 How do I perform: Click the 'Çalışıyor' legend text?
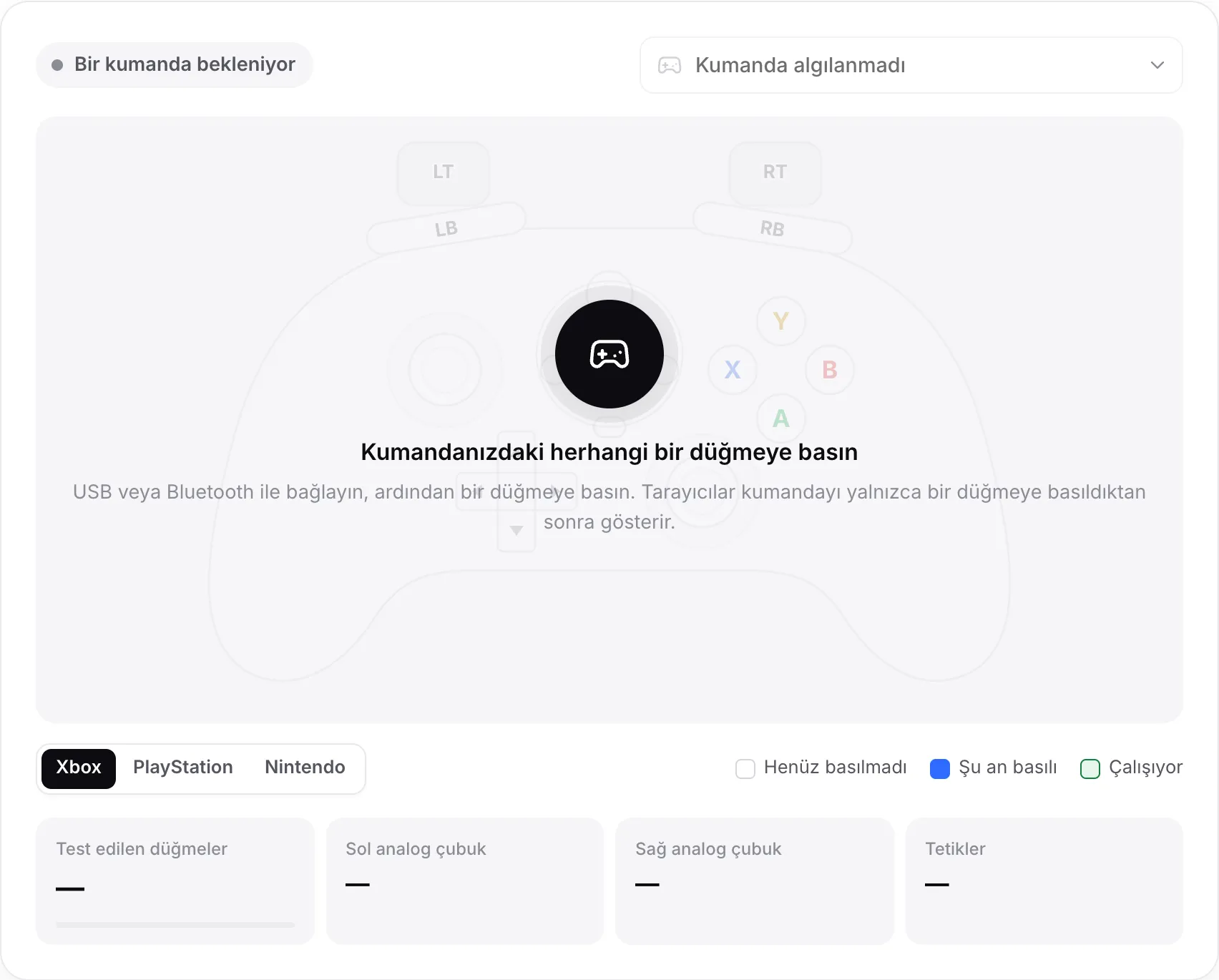pos(1145,768)
